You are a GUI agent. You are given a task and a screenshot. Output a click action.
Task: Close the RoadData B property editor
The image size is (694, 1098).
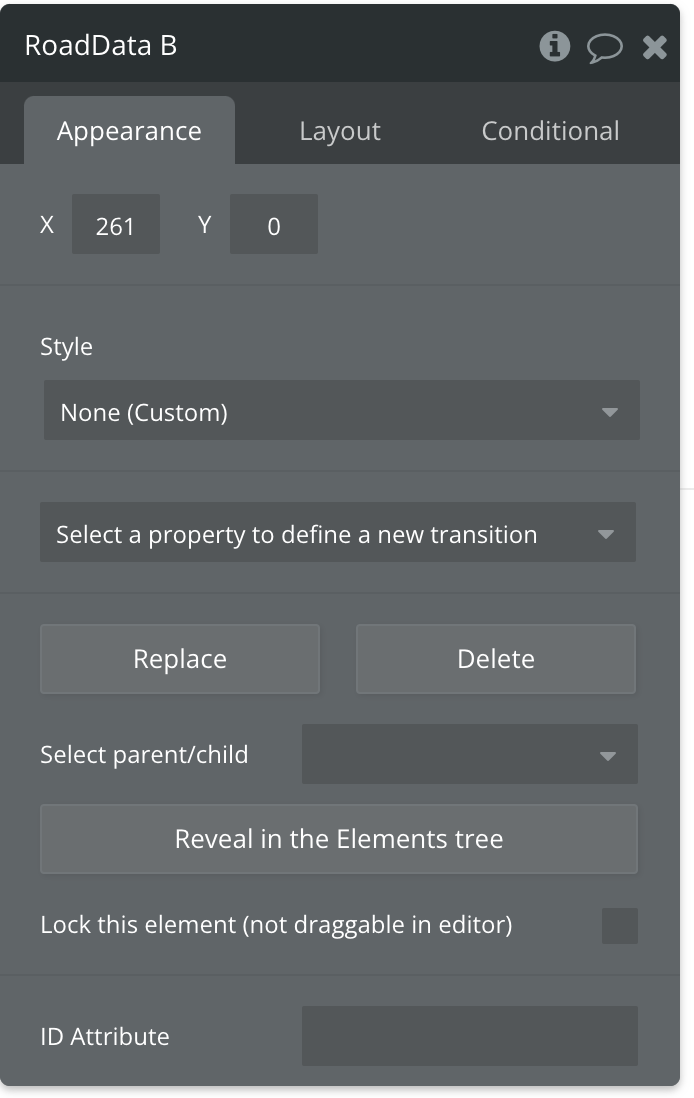(655, 47)
